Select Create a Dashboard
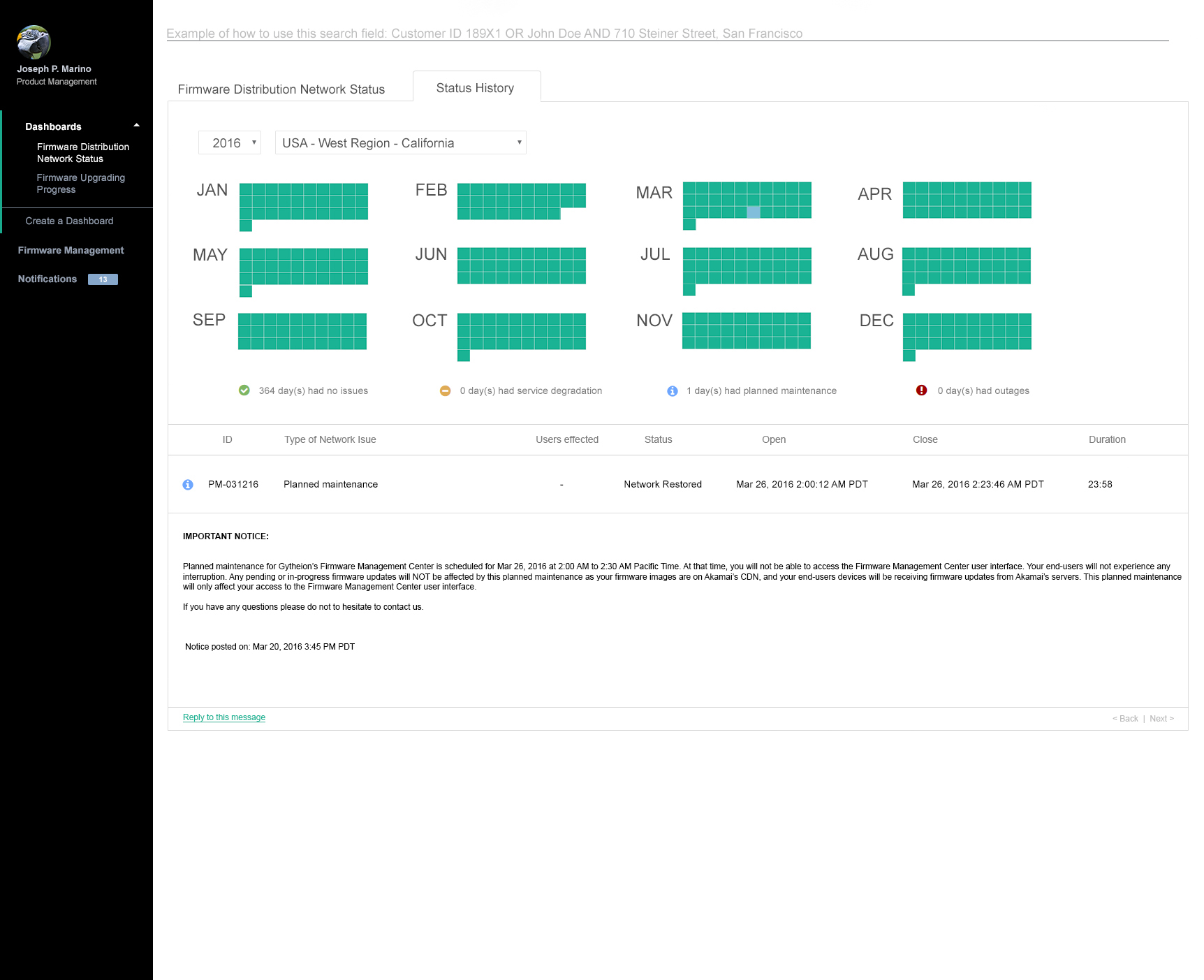 [69, 221]
